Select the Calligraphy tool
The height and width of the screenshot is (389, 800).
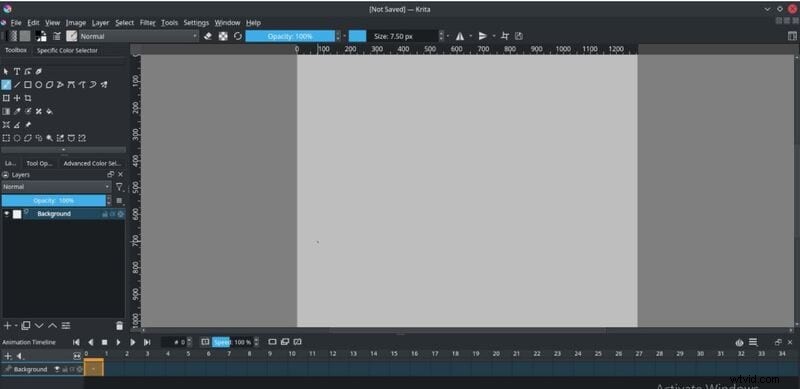tap(38, 71)
